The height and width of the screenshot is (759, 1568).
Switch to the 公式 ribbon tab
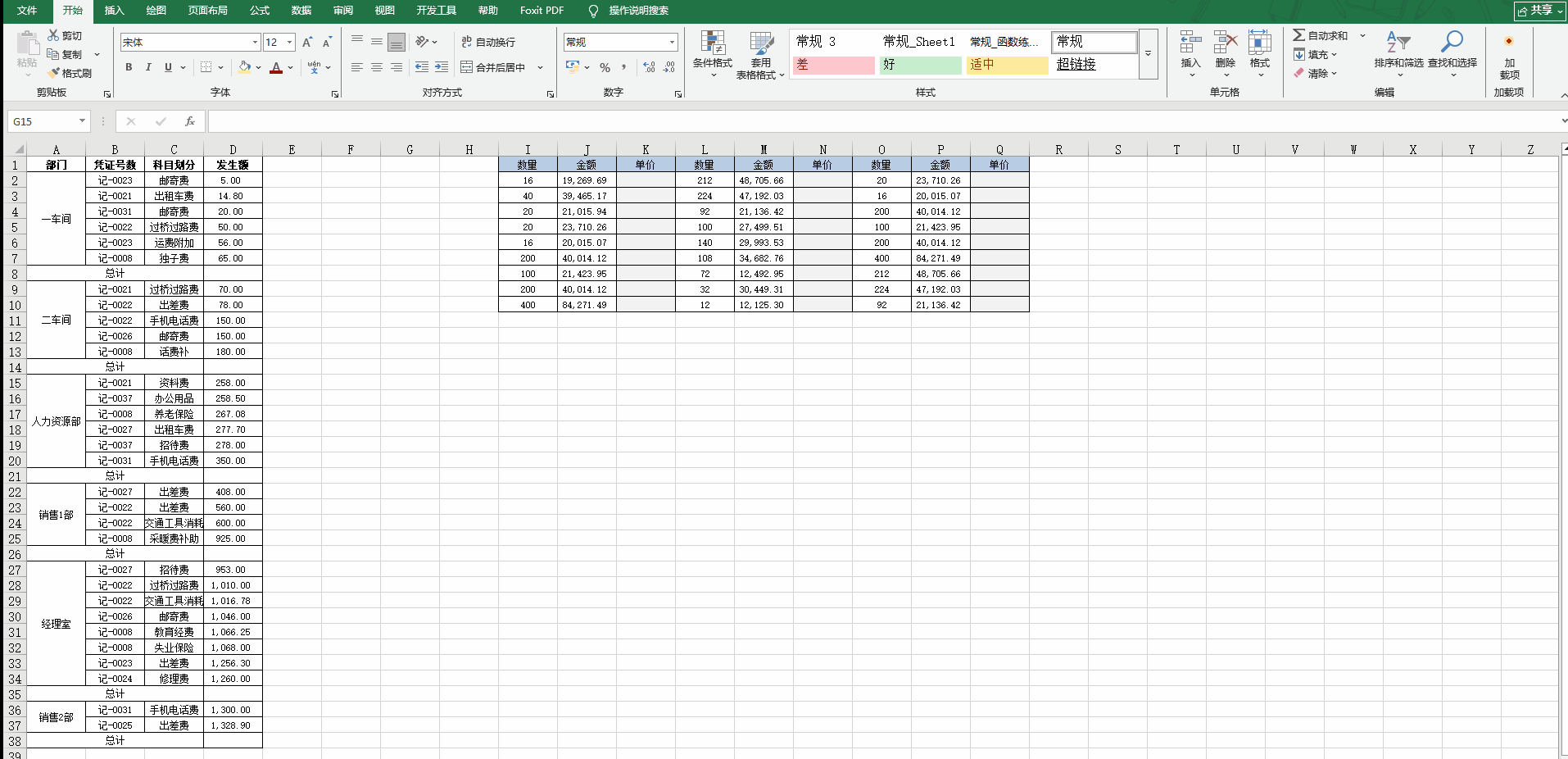point(260,11)
